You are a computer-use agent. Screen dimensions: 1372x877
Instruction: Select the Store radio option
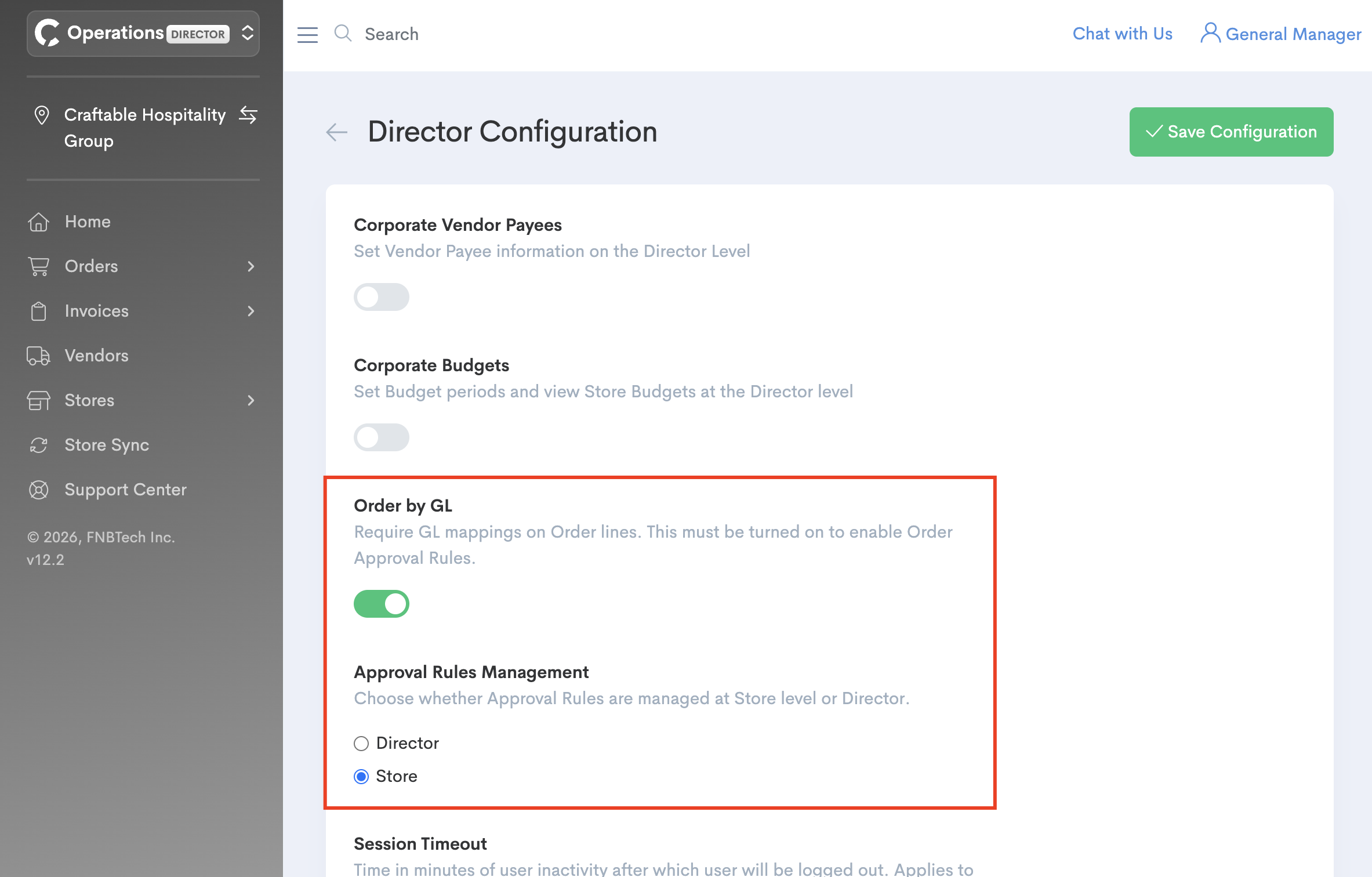pyautogui.click(x=361, y=776)
